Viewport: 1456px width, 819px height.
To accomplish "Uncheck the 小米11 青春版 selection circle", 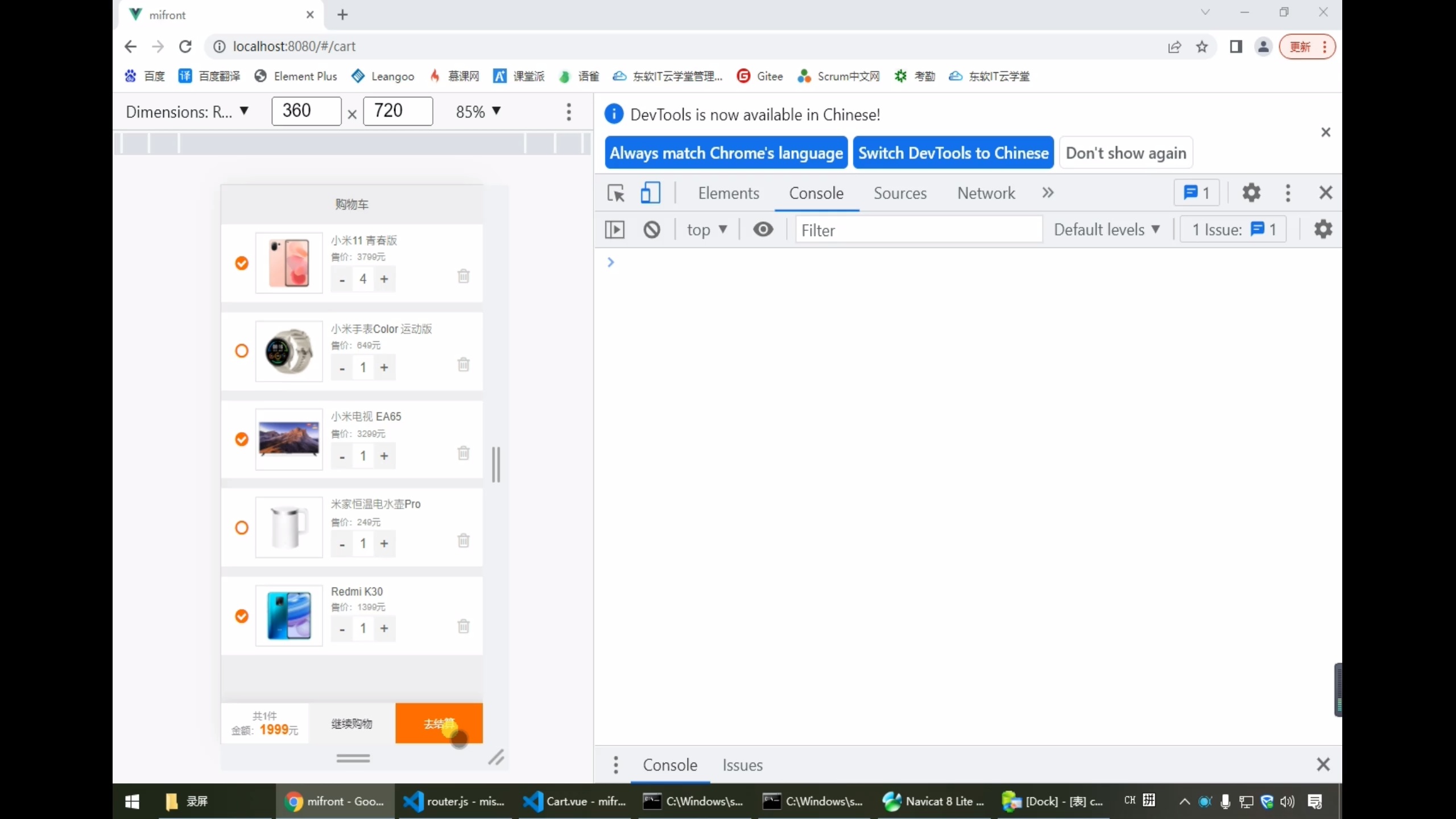I will coord(242,263).
